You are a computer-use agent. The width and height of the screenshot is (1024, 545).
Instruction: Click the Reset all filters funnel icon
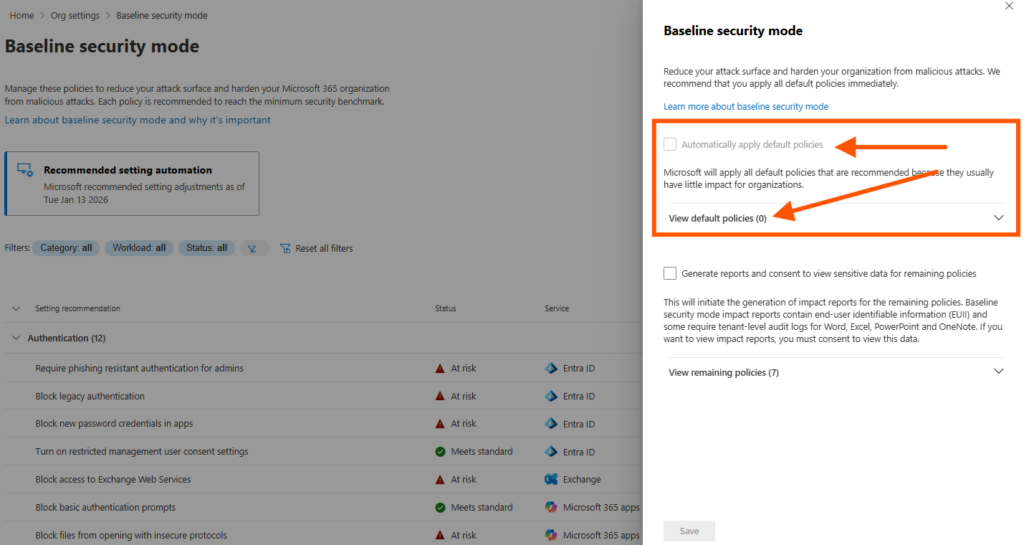pyautogui.click(x=285, y=248)
